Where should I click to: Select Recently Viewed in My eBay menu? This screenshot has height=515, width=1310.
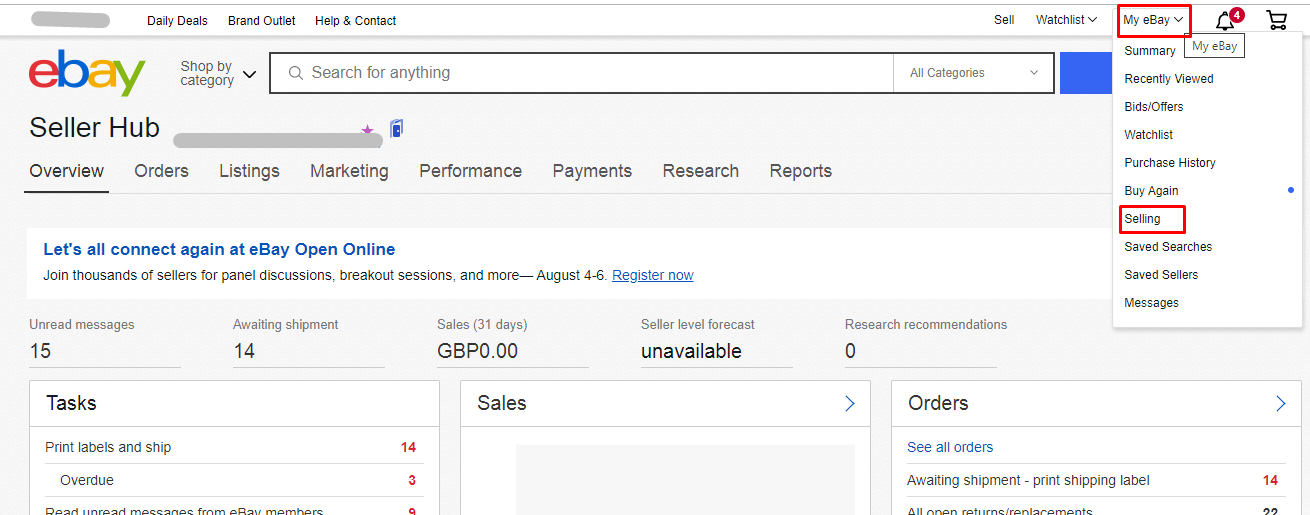point(1169,79)
